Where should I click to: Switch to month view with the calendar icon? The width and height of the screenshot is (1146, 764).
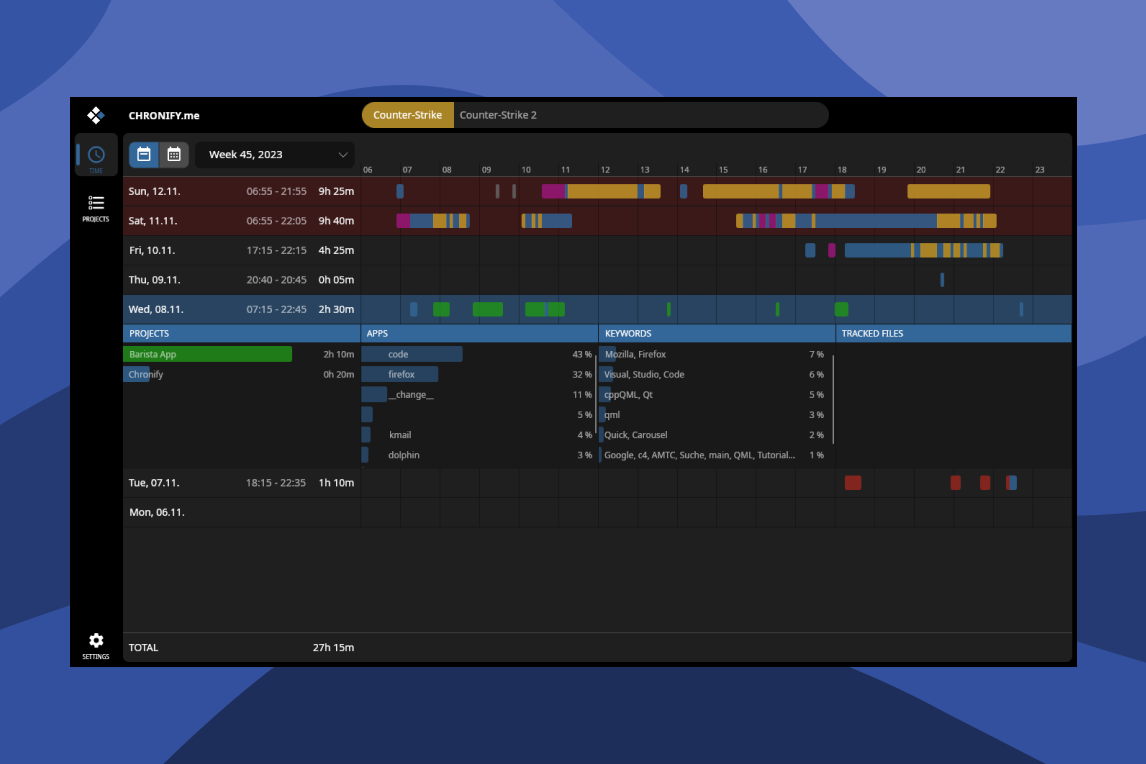pos(174,154)
